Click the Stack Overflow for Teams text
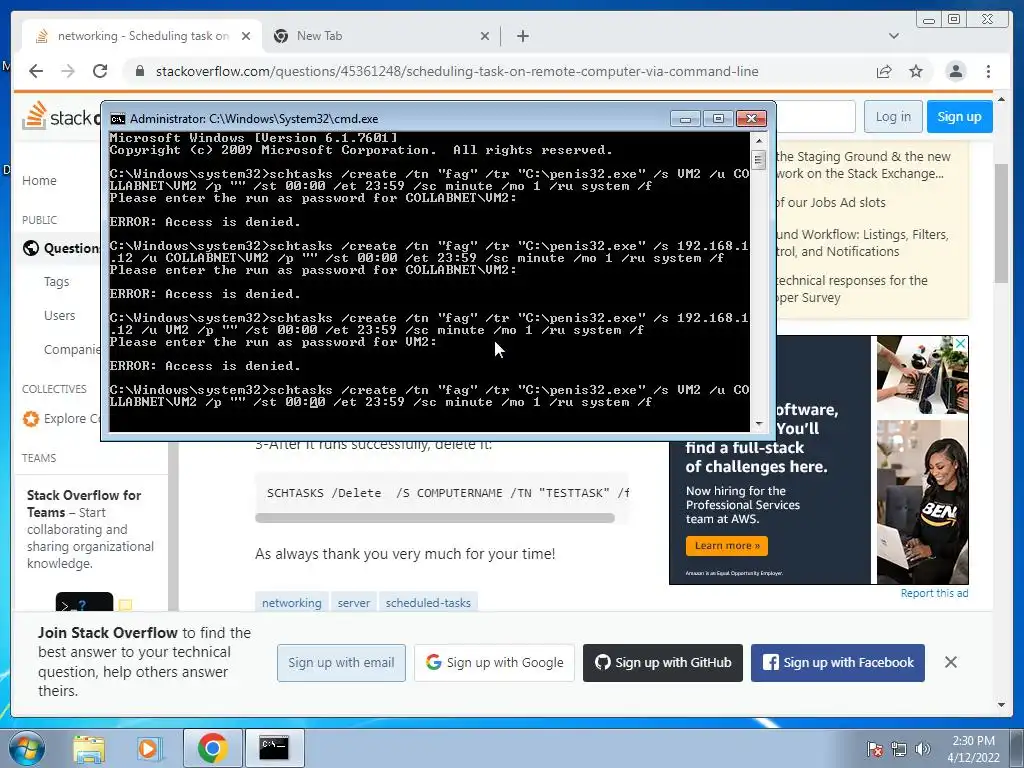 [84, 504]
